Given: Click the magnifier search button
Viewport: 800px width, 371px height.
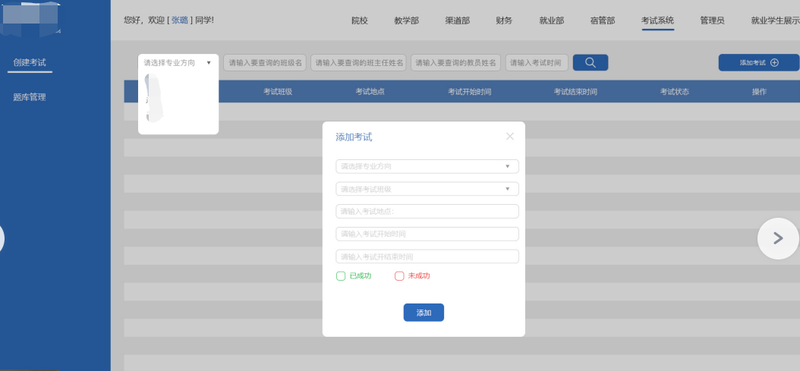Looking at the screenshot, I should (590, 63).
